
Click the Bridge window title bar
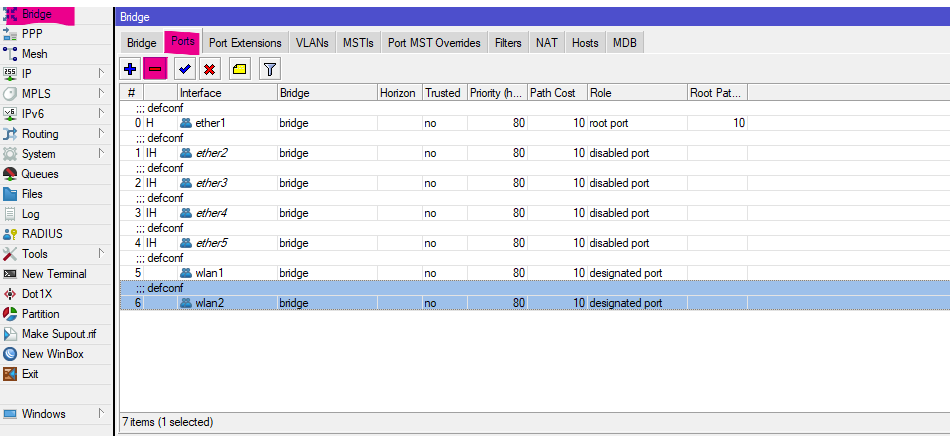[533, 17]
